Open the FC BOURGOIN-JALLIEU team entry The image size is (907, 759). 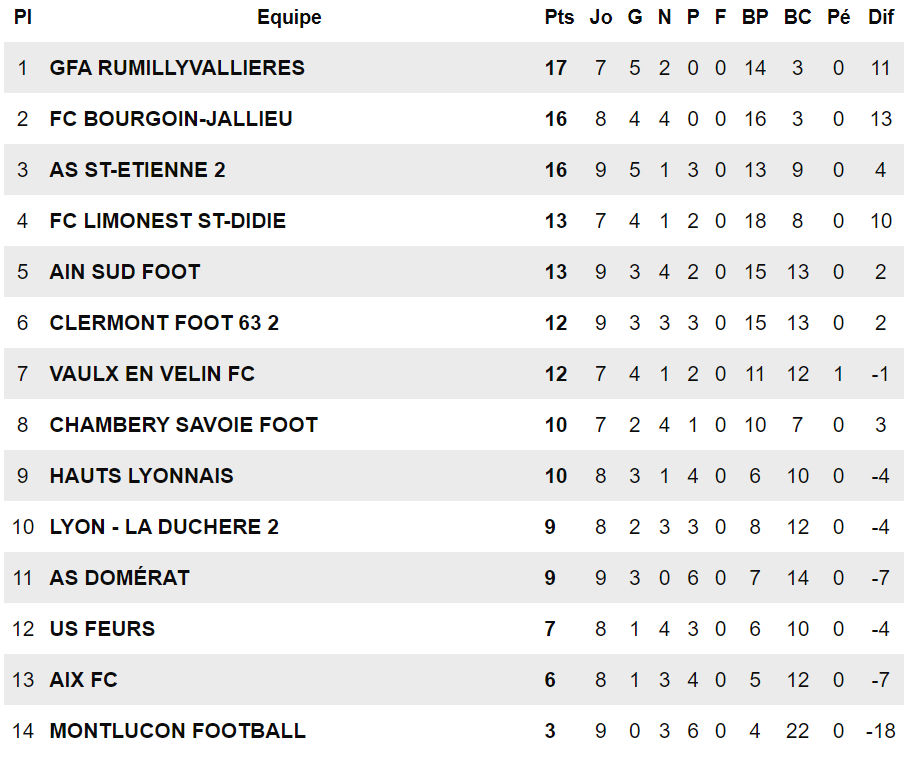(171, 119)
